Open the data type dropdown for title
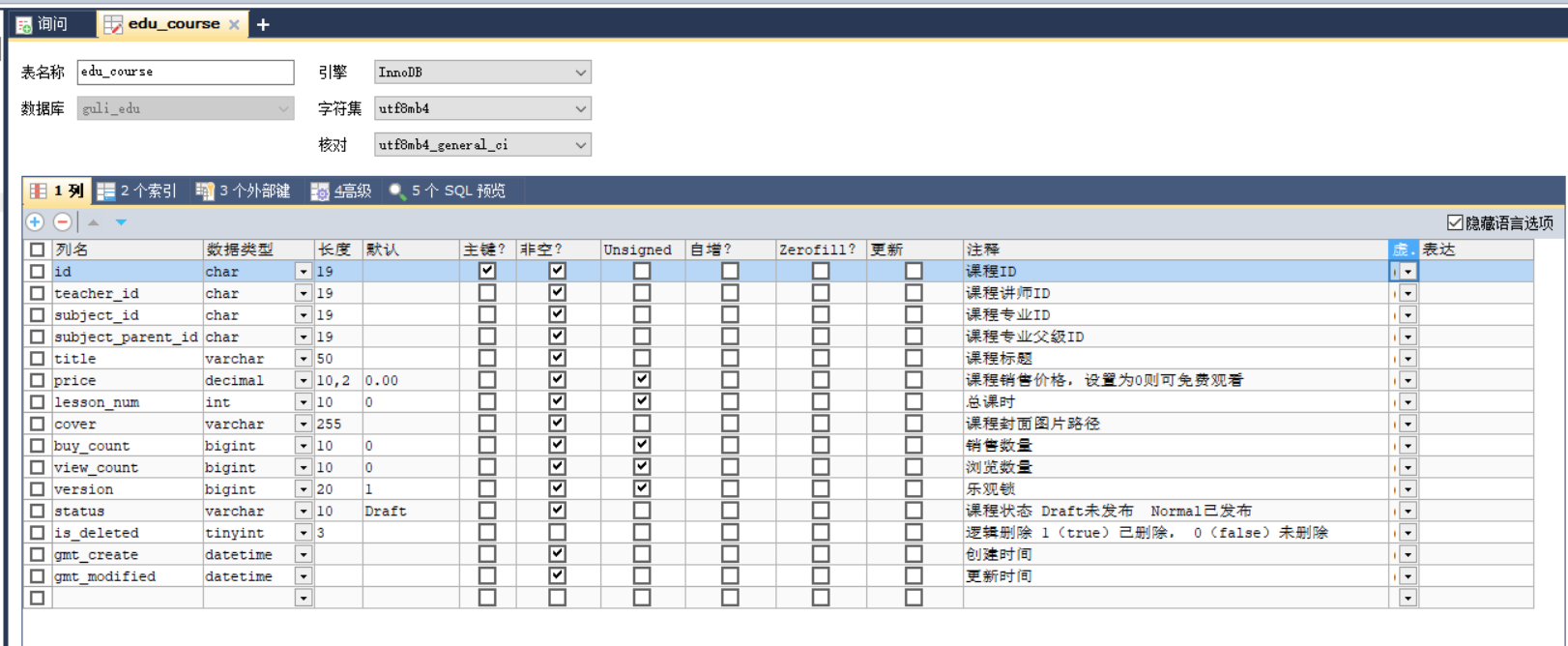Image resolution: width=1568 pixels, height=646 pixels. coord(304,359)
